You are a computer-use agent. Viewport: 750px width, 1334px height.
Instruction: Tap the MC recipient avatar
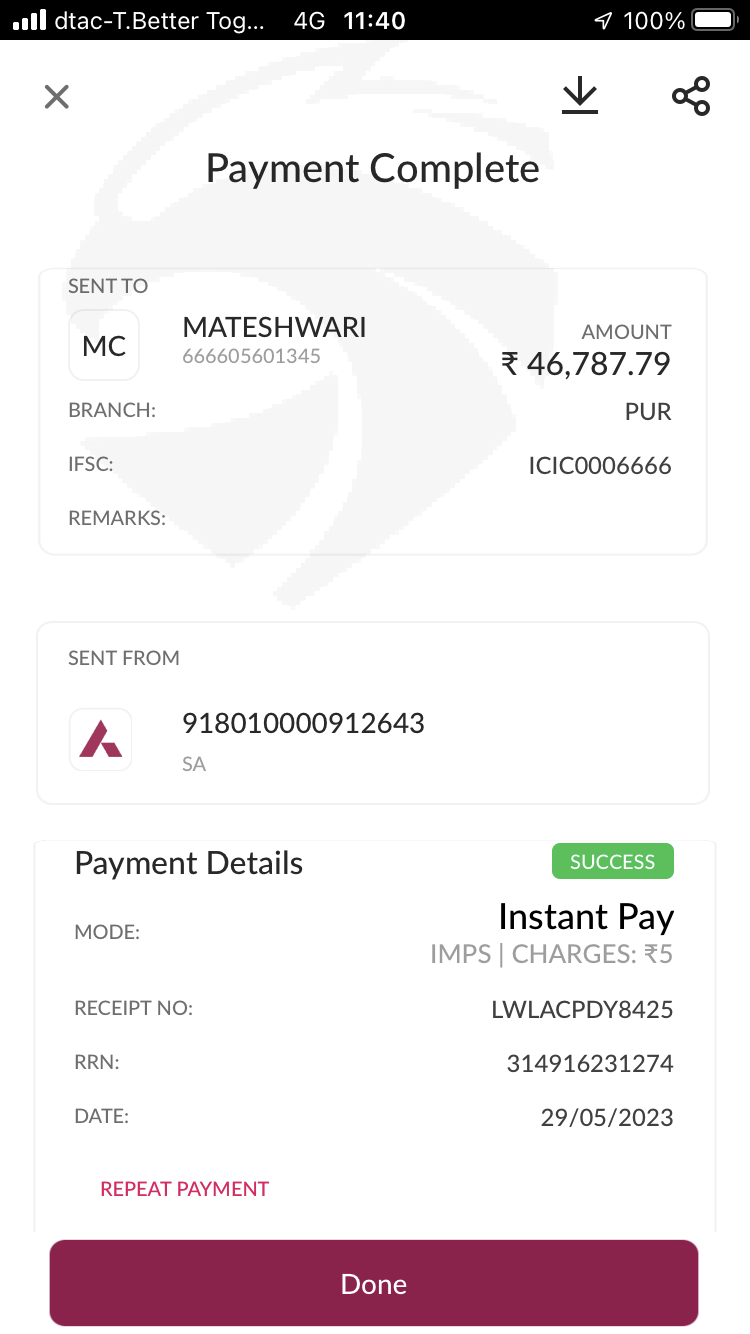(x=104, y=346)
